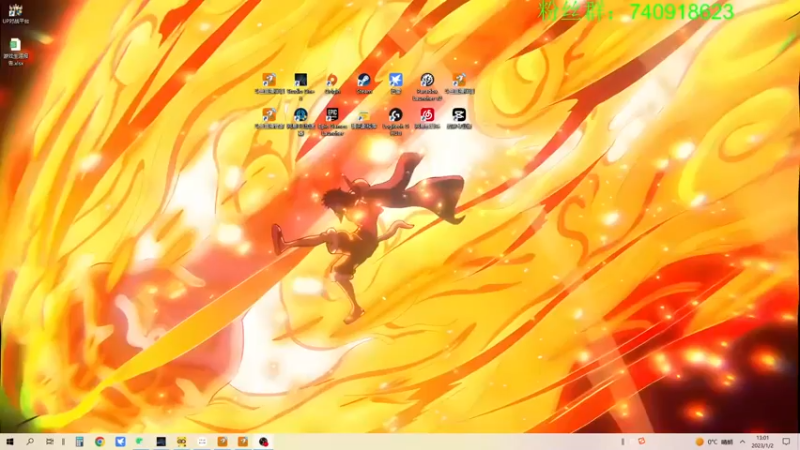Open the blue bird app in taskbar

[120, 442]
